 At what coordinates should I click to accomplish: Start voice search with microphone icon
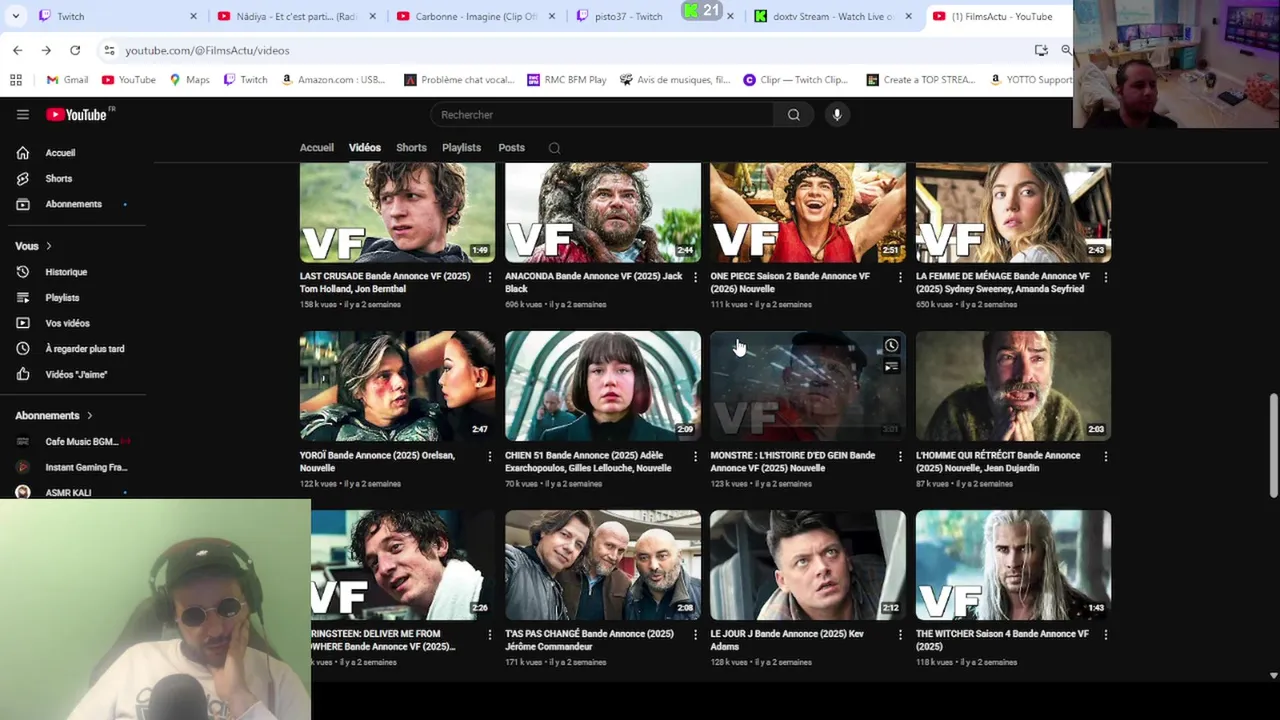coord(837,115)
